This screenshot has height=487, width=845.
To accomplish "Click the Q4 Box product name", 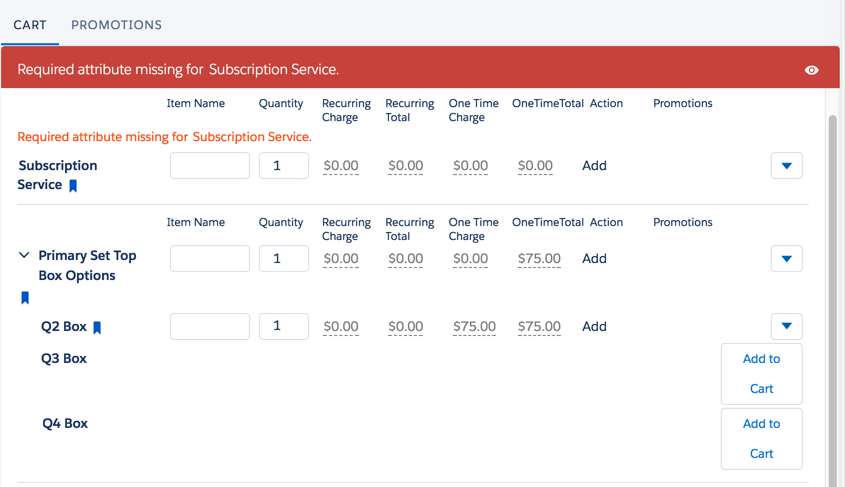I will (65, 423).
